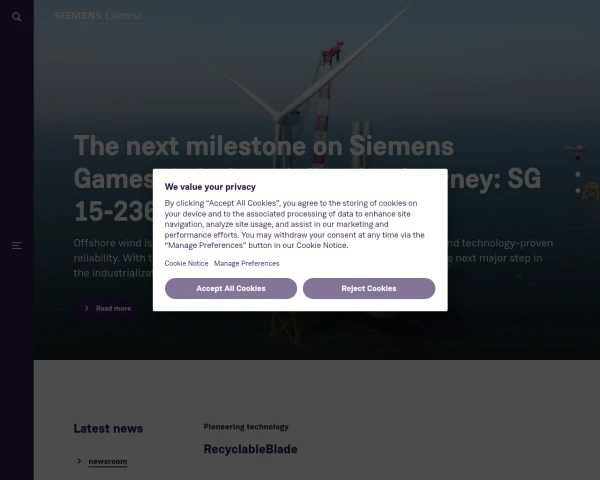Accept All Cookies in privacy dialog
This screenshot has width=600, height=480.
click(x=231, y=289)
